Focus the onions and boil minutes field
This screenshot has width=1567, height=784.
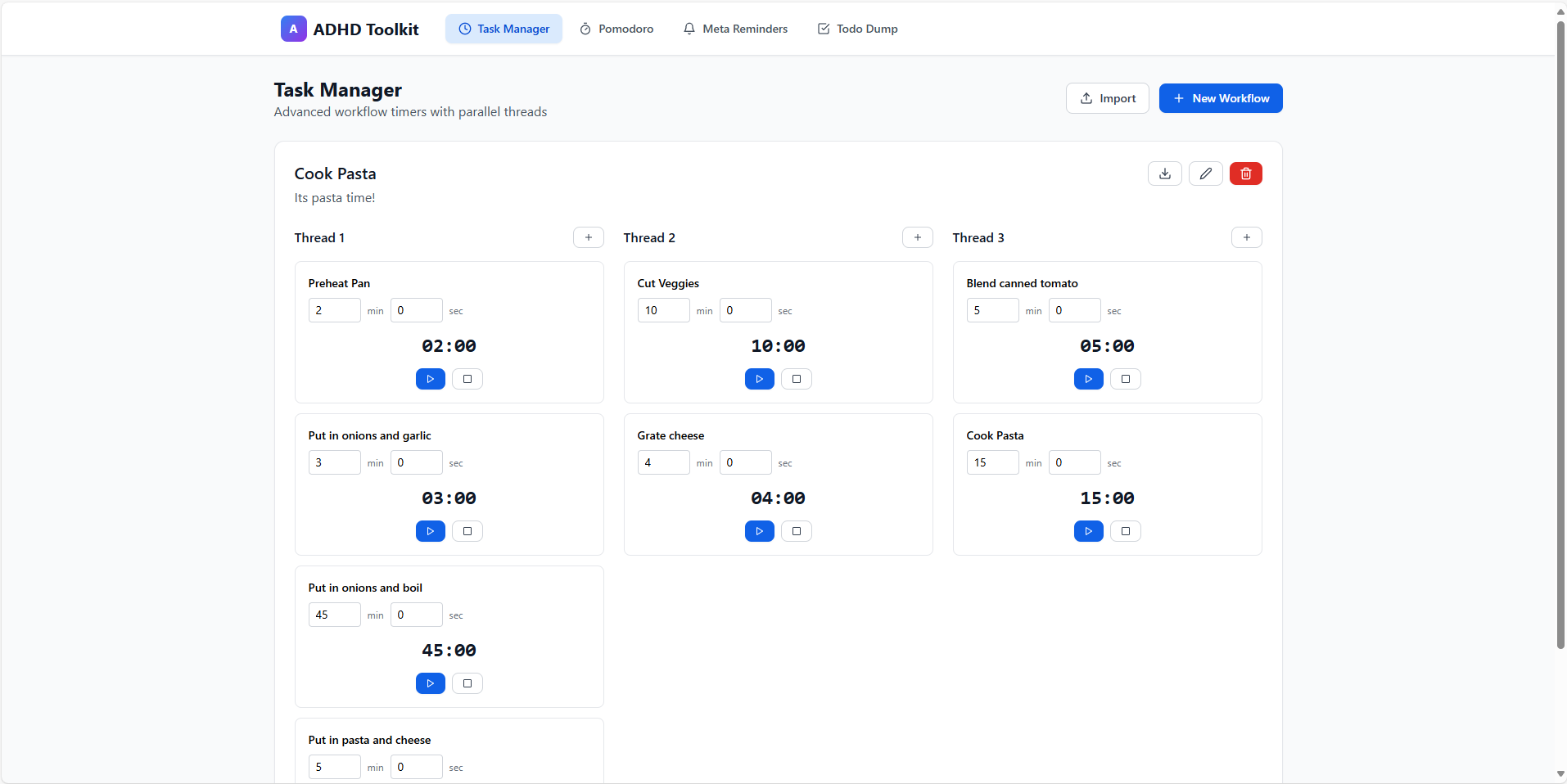tap(335, 615)
